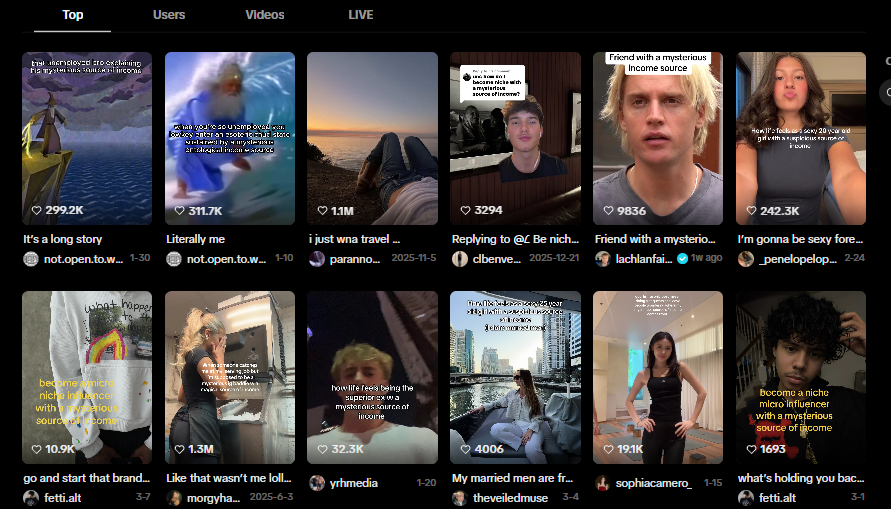The image size is (891, 509).
Task: Open the 'Friend with a mysterious income source' video
Action: click(658, 138)
